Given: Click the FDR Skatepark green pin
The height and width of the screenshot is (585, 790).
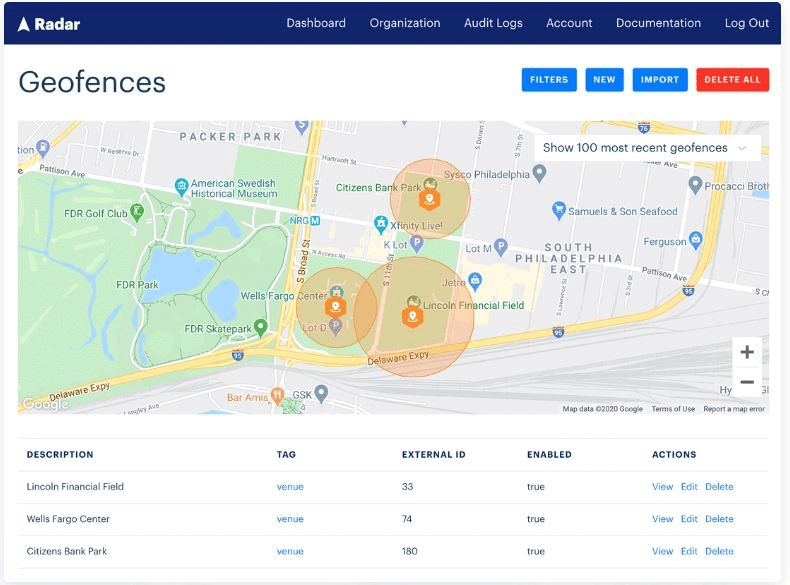Looking at the screenshot, I should 260,328.
